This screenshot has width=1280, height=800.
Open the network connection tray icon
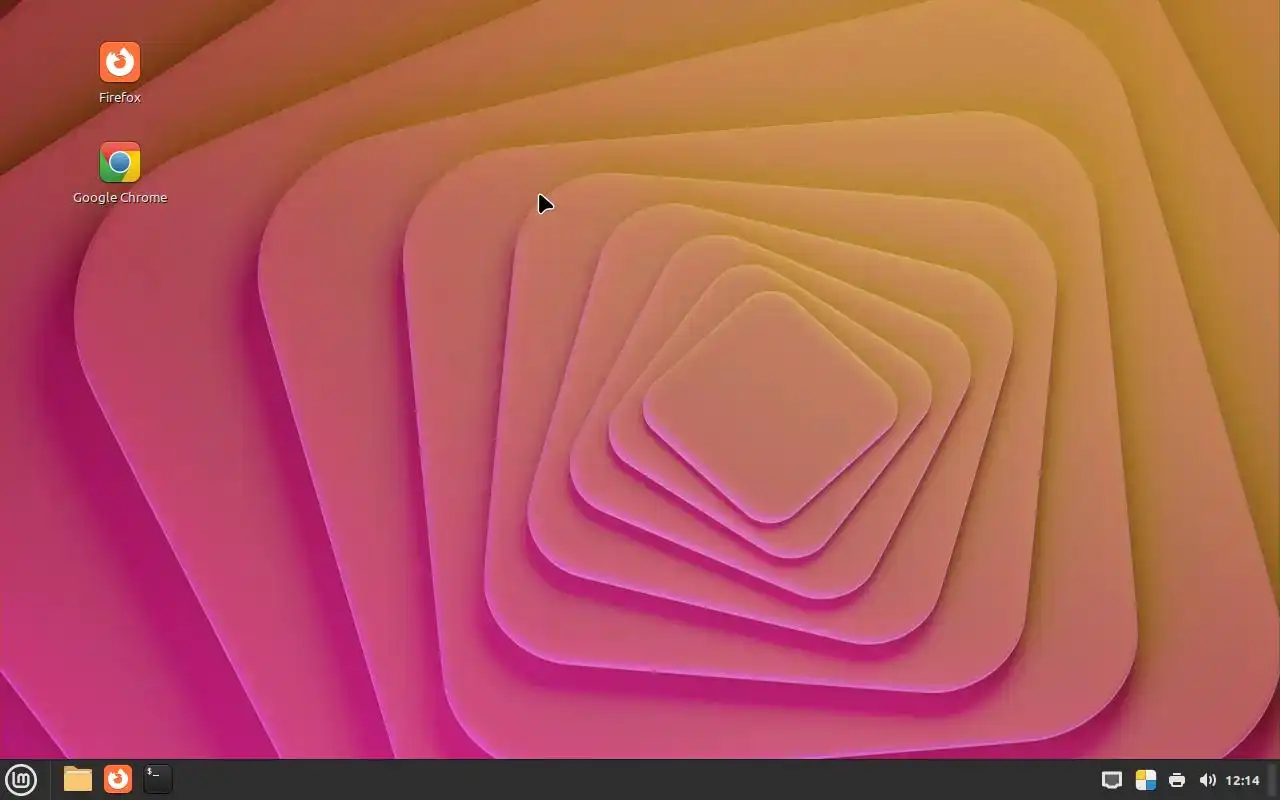click(1112, 780)
